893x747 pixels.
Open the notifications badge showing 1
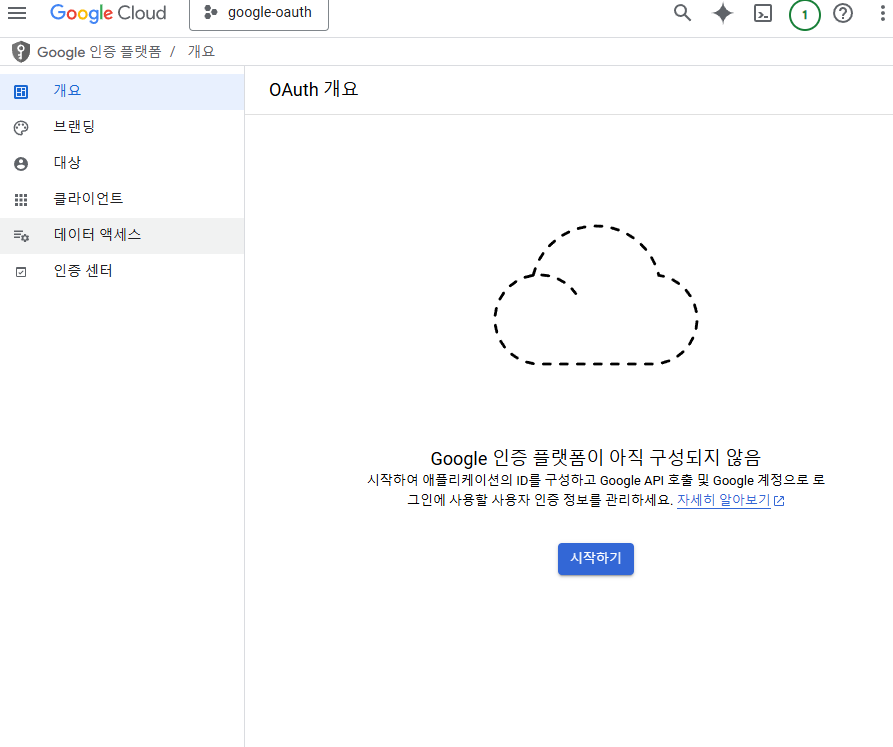point(804,15)
